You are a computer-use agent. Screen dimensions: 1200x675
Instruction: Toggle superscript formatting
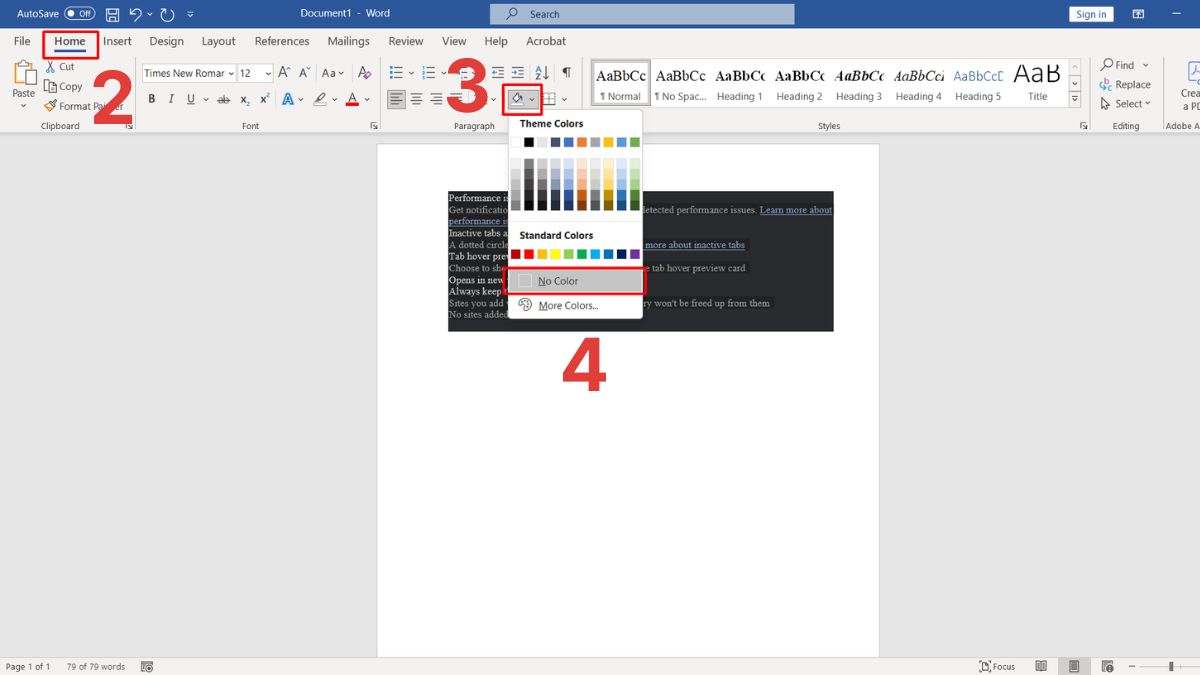tap(264, 99)
